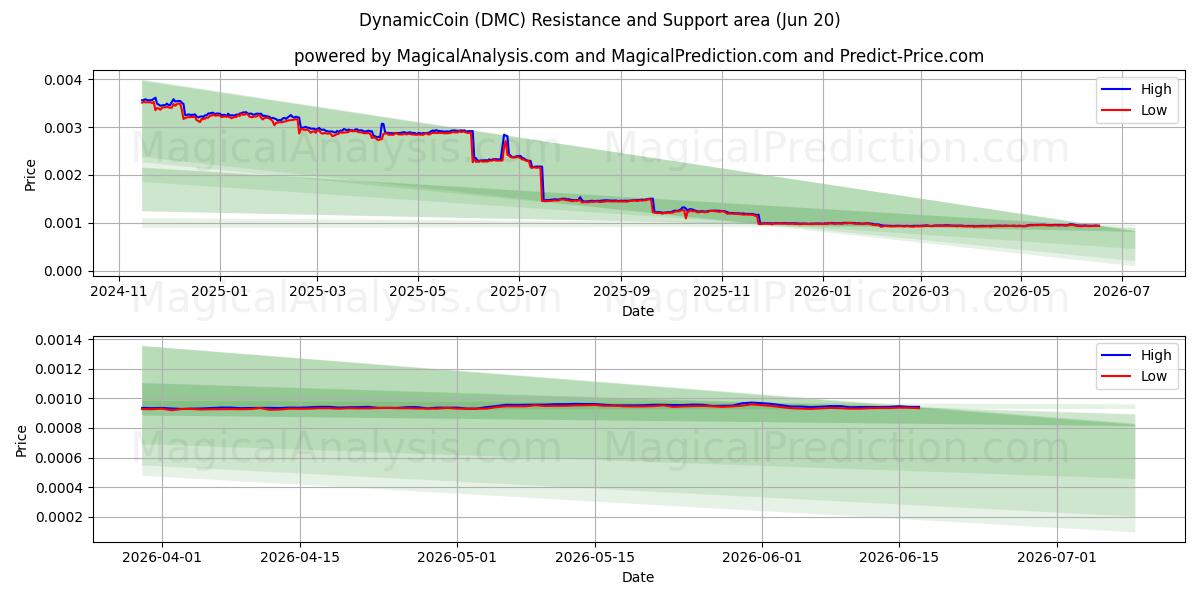1200x600 pixels.
Task: Click the 2026-05 tick label
Action: (x=1021, y=291)
